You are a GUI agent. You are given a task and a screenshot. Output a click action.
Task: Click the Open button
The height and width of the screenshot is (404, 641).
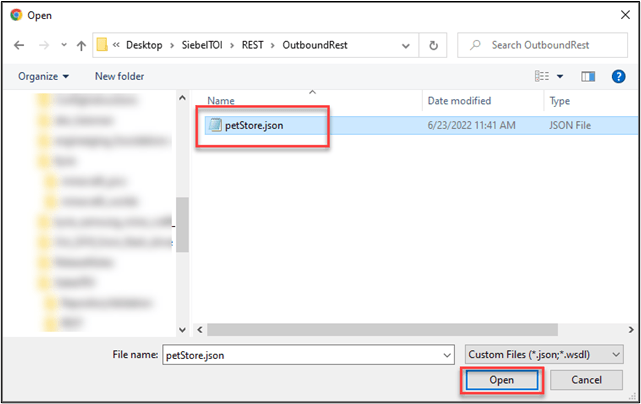(502, 380)
